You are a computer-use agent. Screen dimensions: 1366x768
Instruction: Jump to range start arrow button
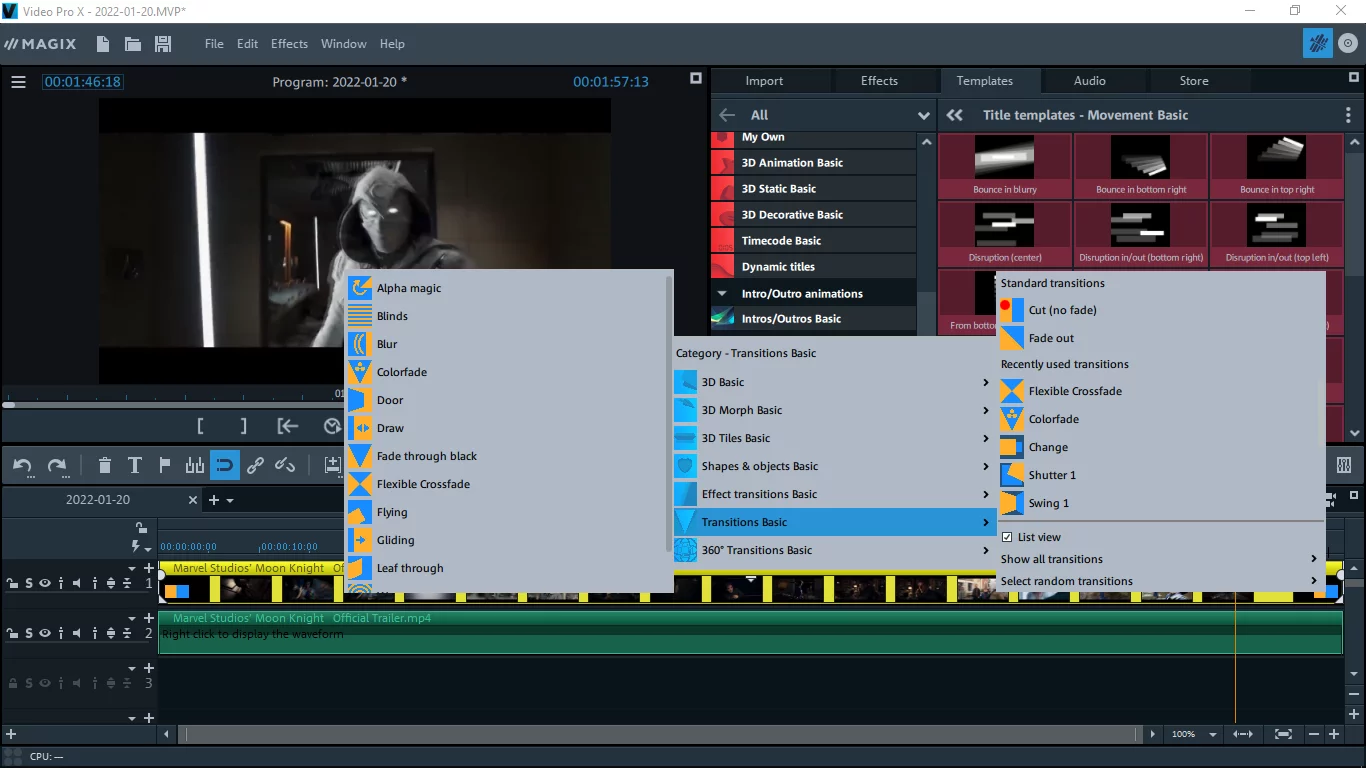click(288, 426)
